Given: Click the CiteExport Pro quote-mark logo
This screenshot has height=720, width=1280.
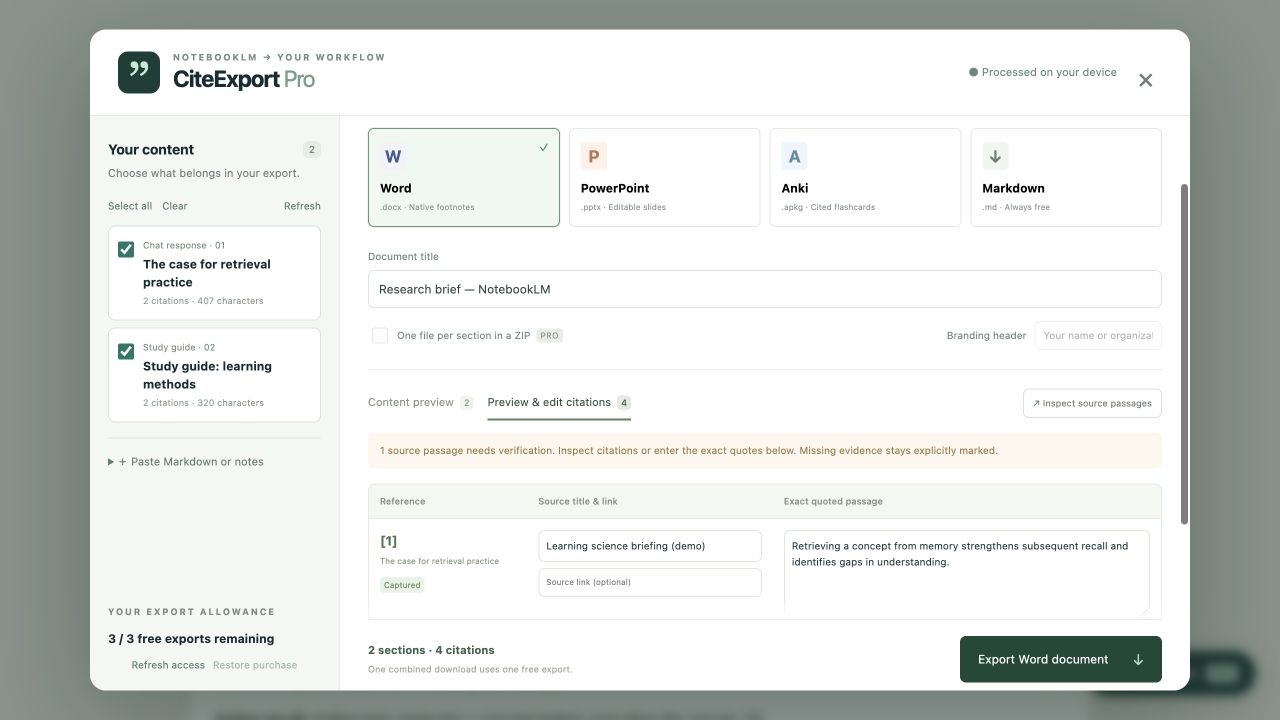Looking at the screenshot, I should [139, 72].
